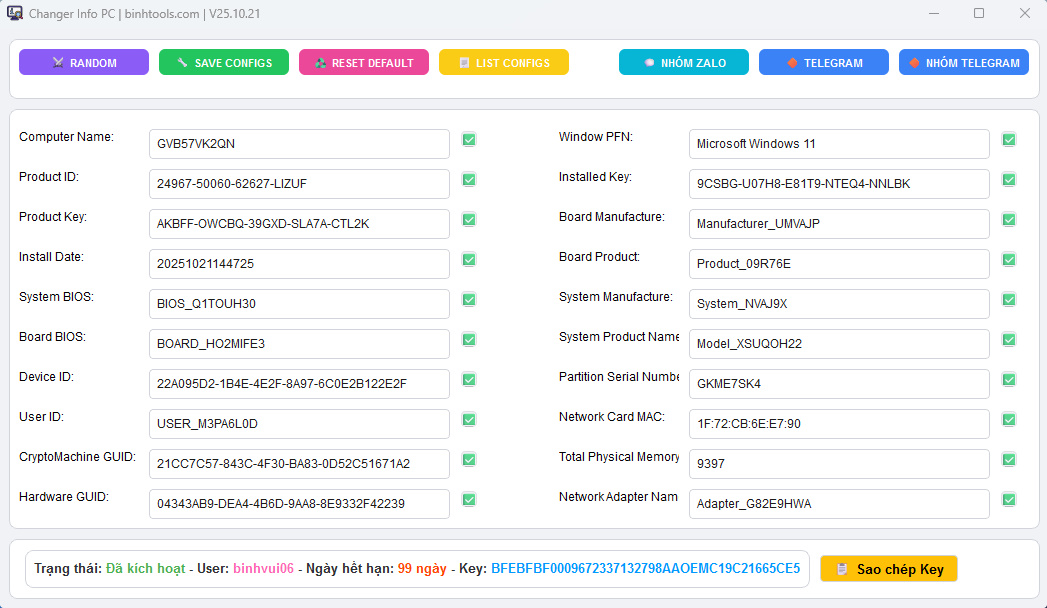Disable the Network Card MAC checkbox
This screenshot has width=1047, height=608.
(1009, 420)
